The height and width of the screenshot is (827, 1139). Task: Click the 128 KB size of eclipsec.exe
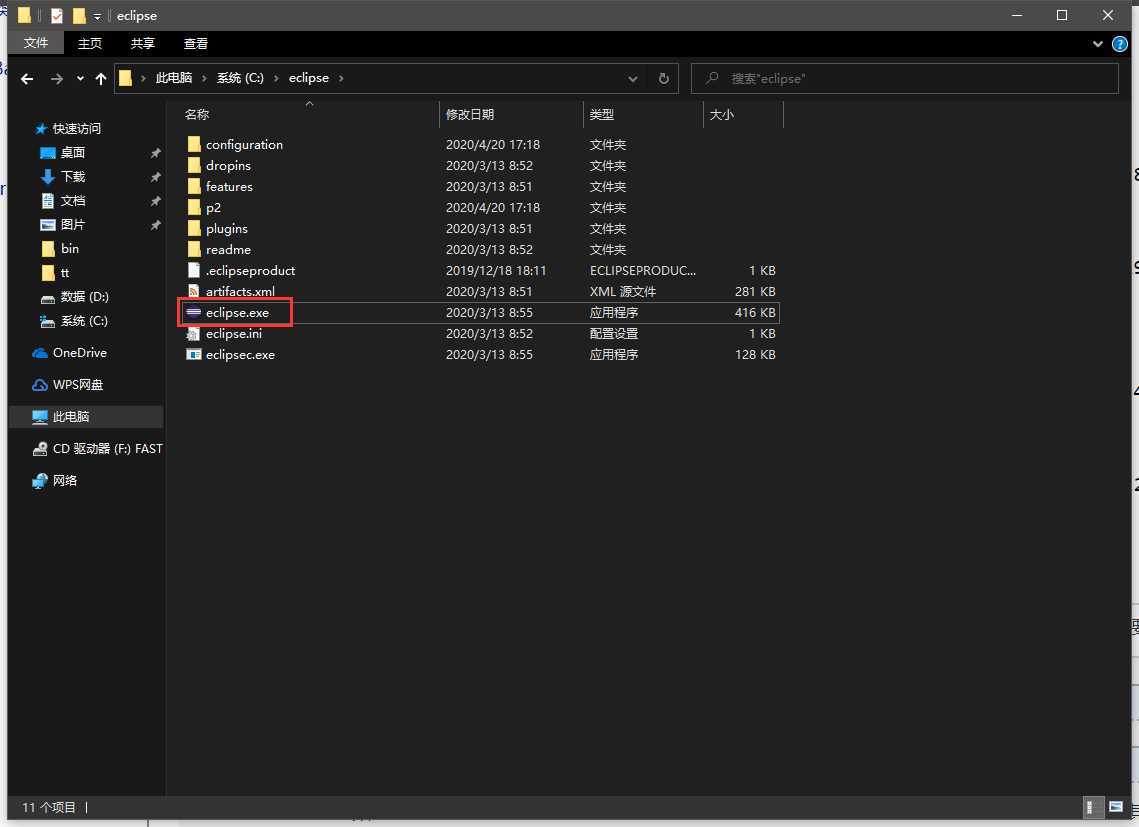click(755, 355)
